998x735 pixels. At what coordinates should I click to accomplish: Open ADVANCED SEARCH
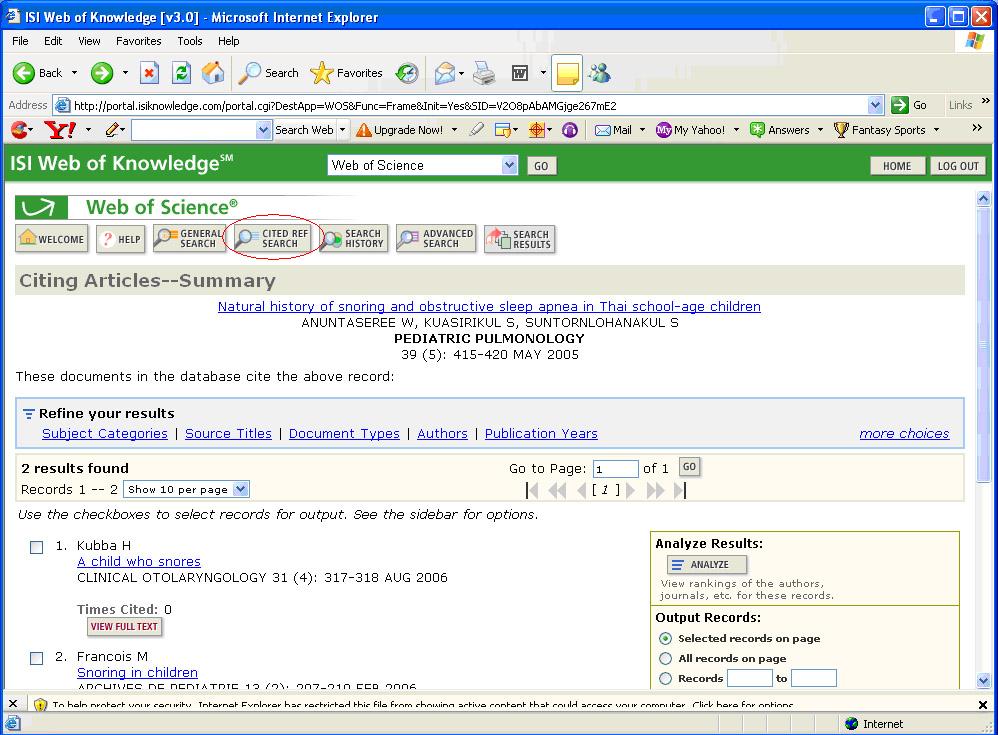[x=436, y=239]
